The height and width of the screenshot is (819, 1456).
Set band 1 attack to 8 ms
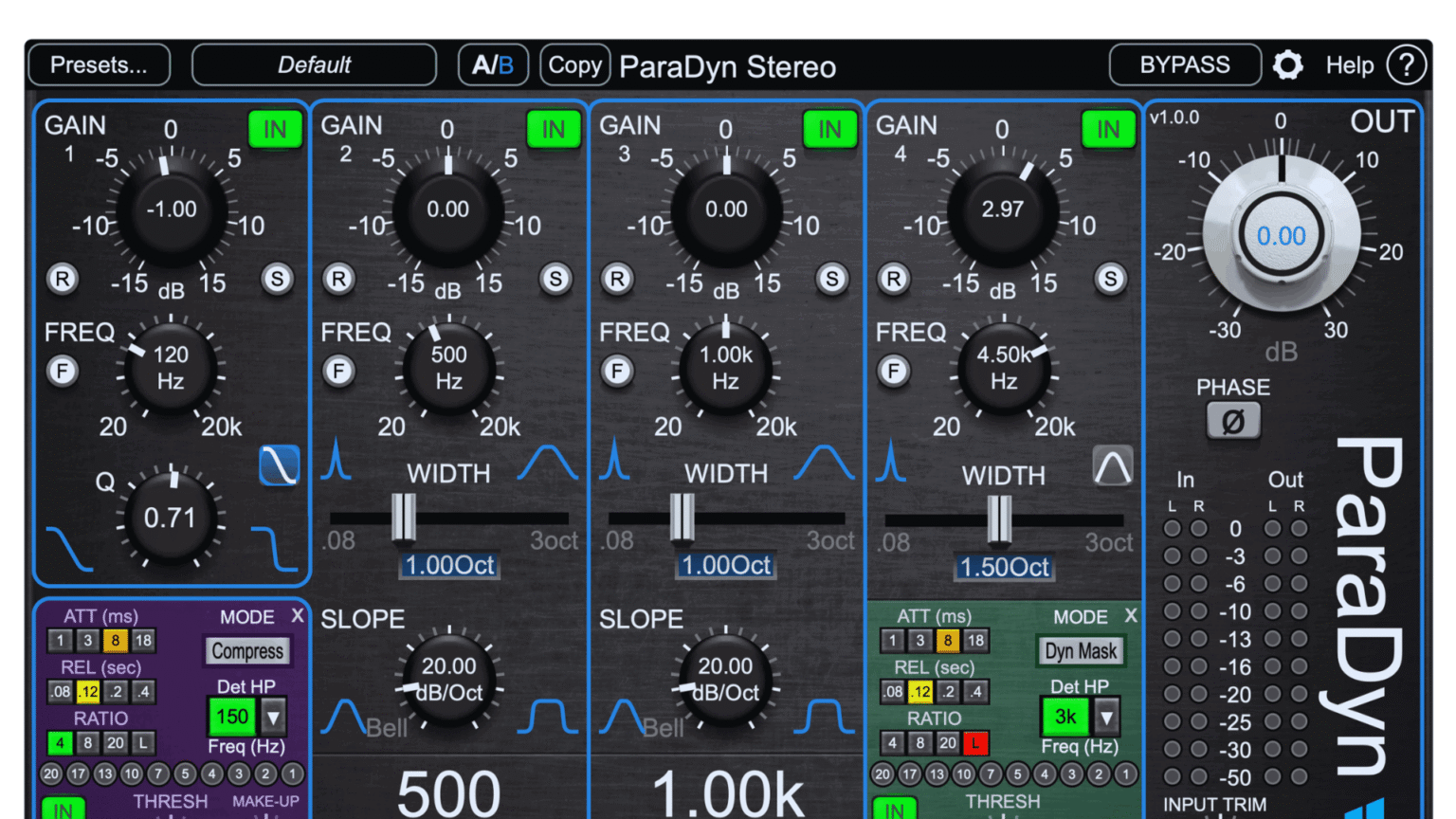coord(115,641)
